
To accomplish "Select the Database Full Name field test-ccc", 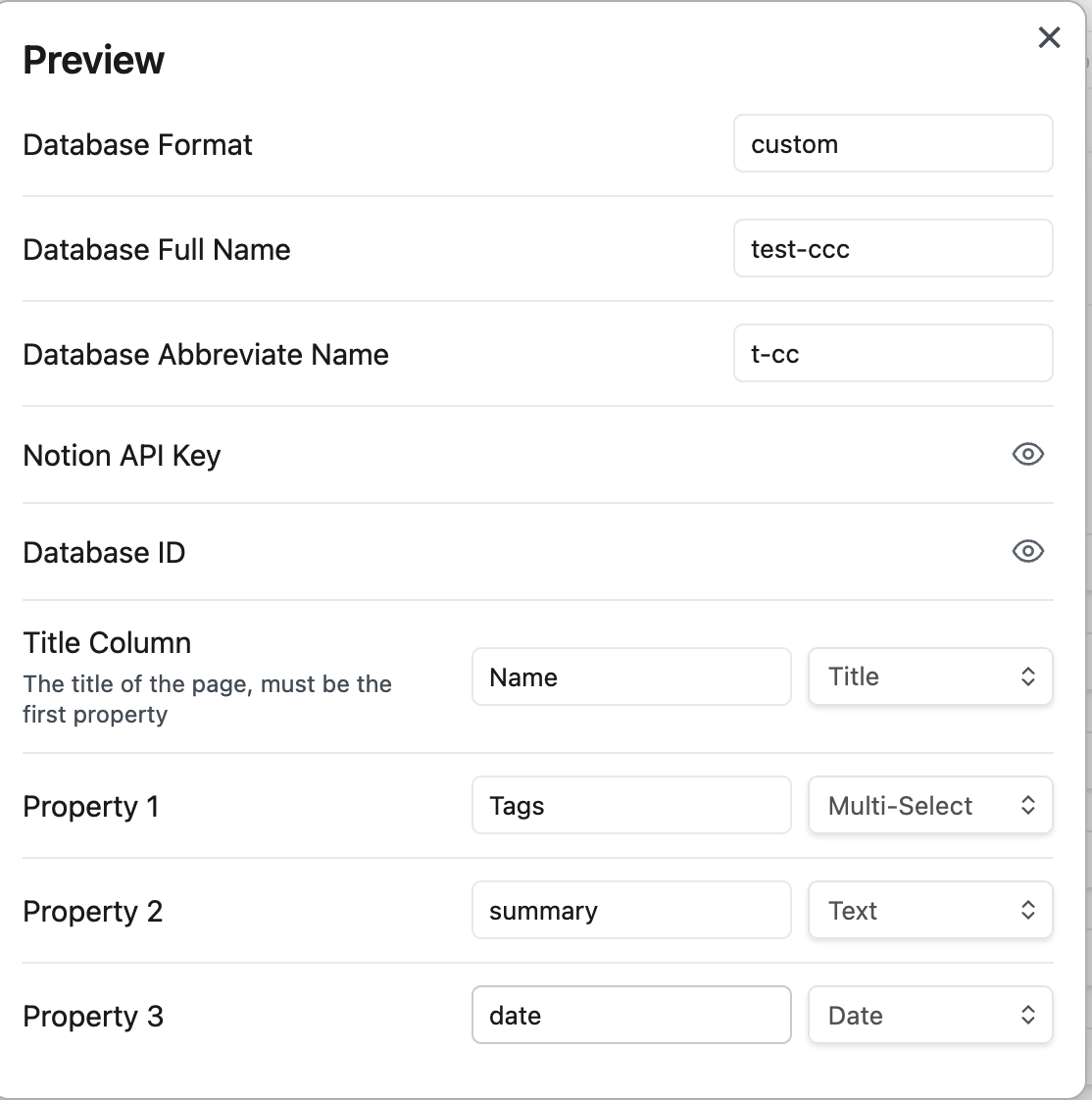I will coord(893,248).
